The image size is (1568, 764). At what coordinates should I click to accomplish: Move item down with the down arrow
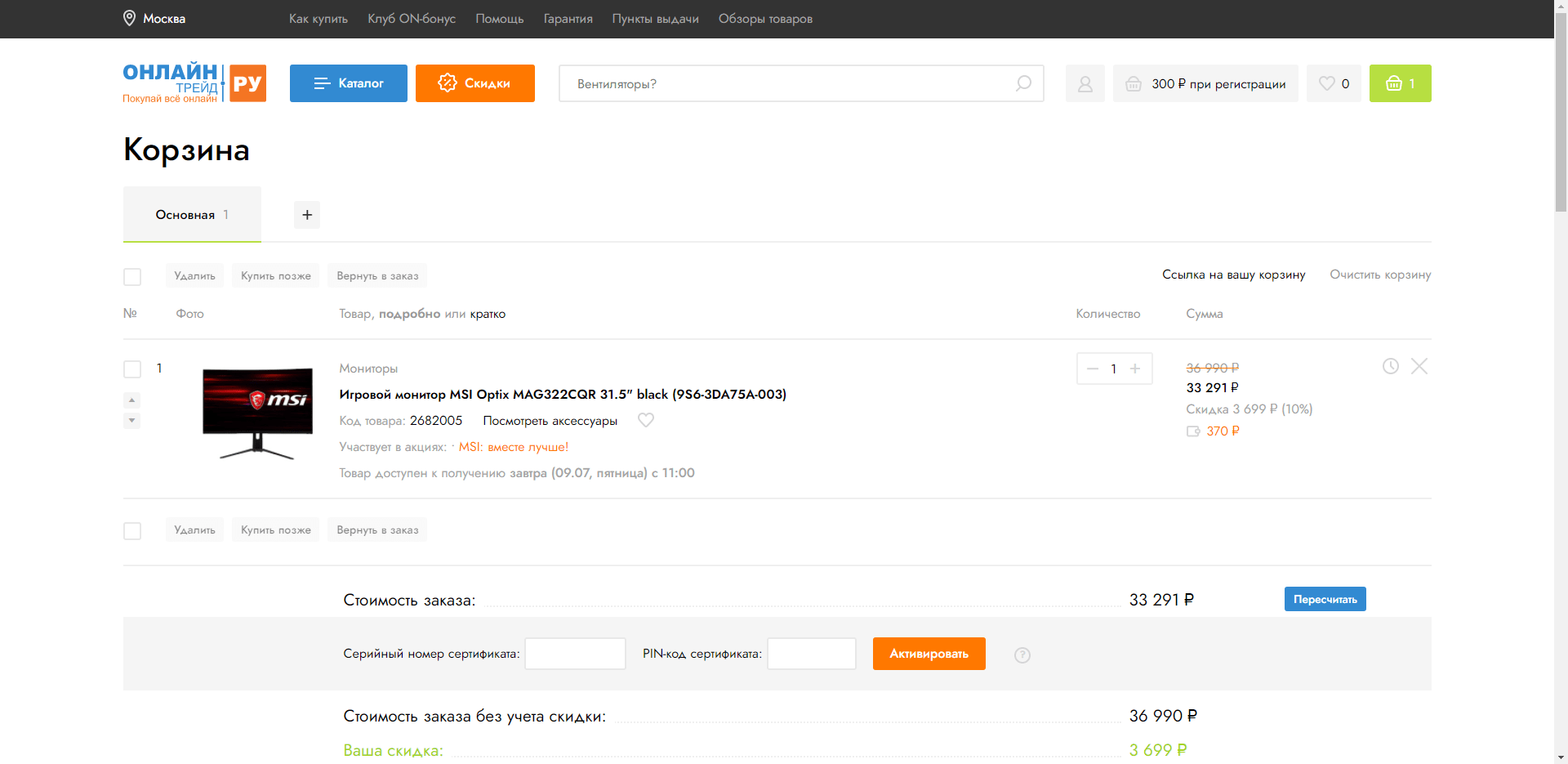click(131, 420)
